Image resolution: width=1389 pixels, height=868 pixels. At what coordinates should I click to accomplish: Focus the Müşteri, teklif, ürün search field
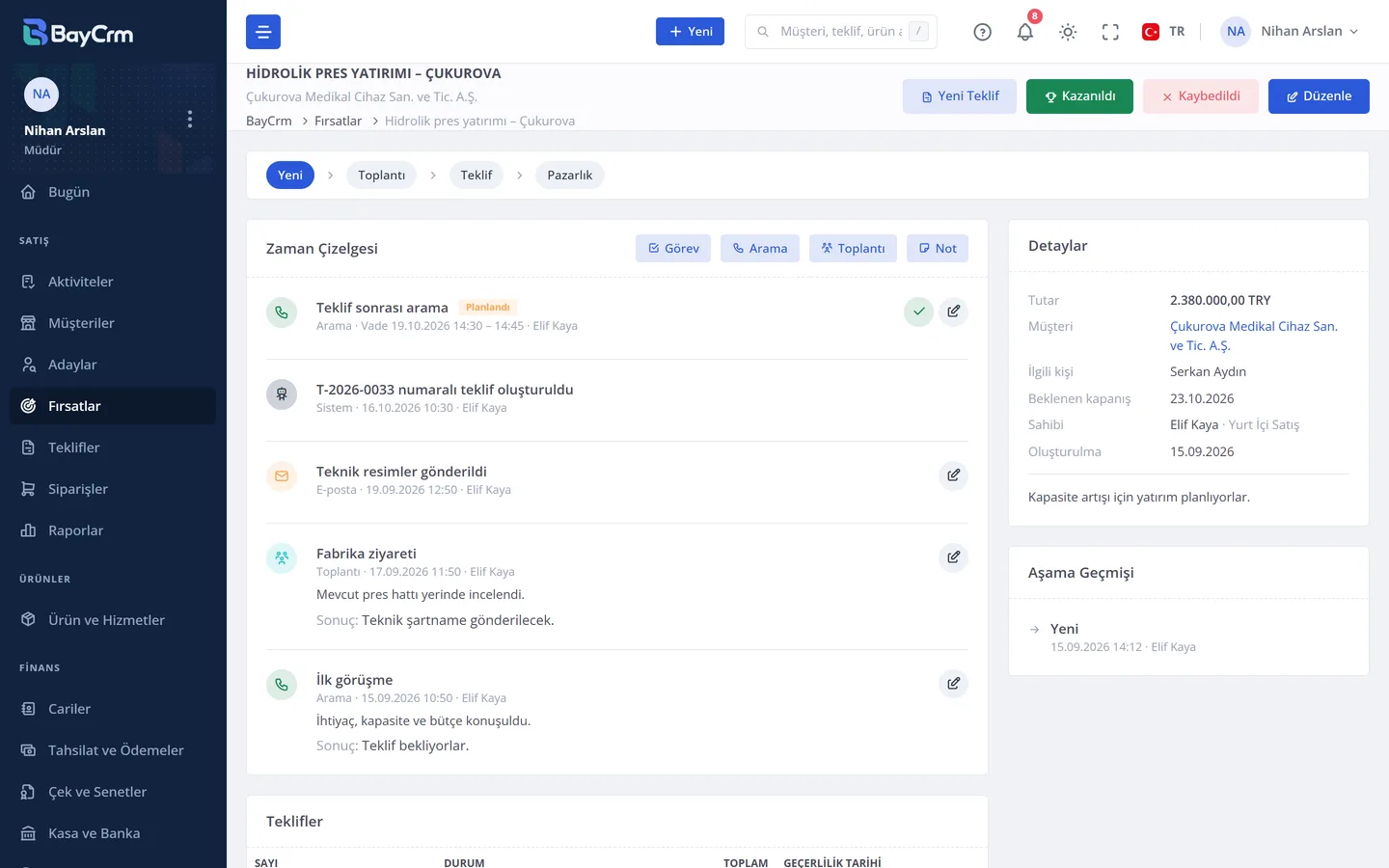click(x=841, y=32)
